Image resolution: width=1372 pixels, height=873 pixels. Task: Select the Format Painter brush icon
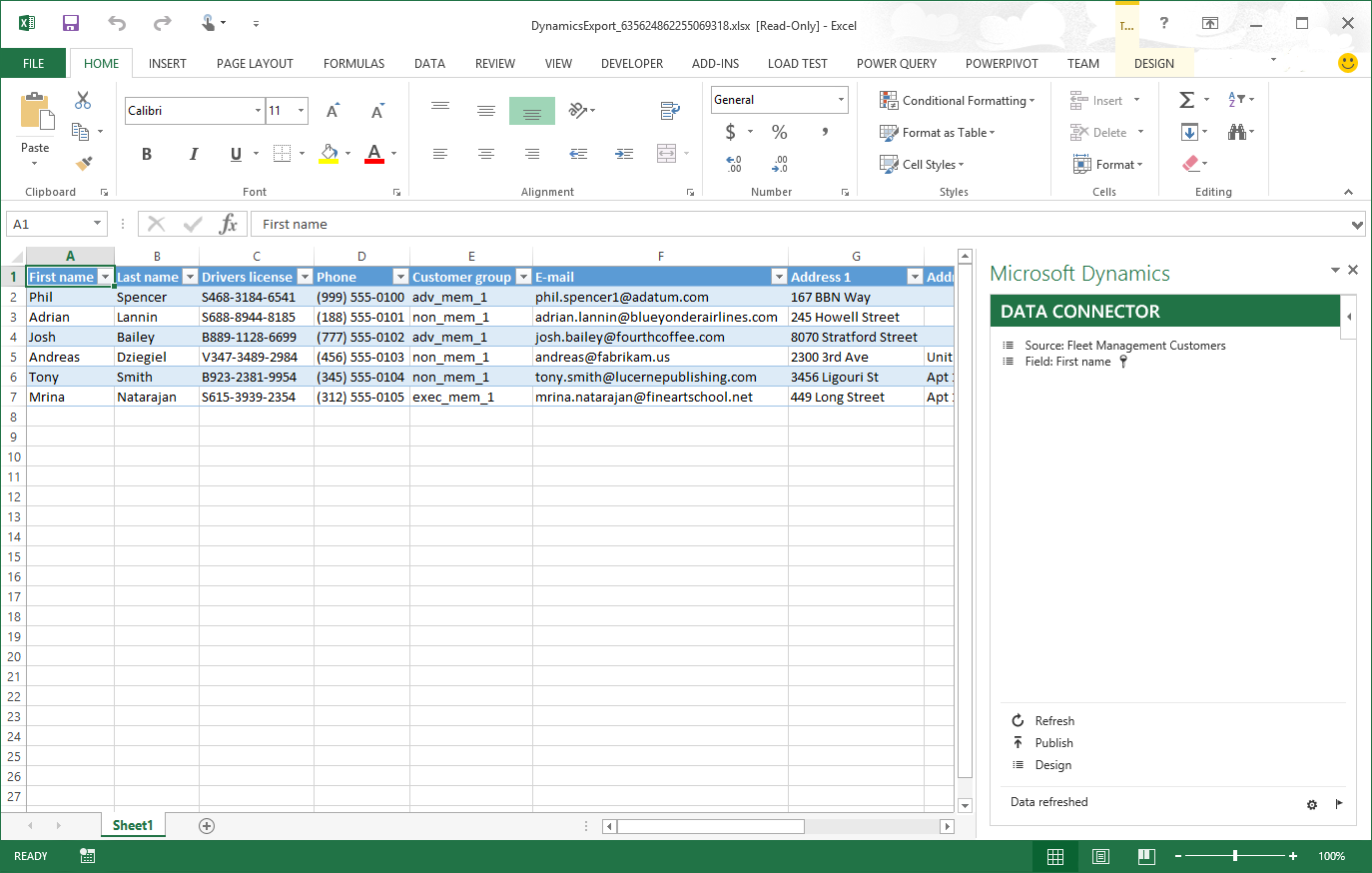(84, 163)
